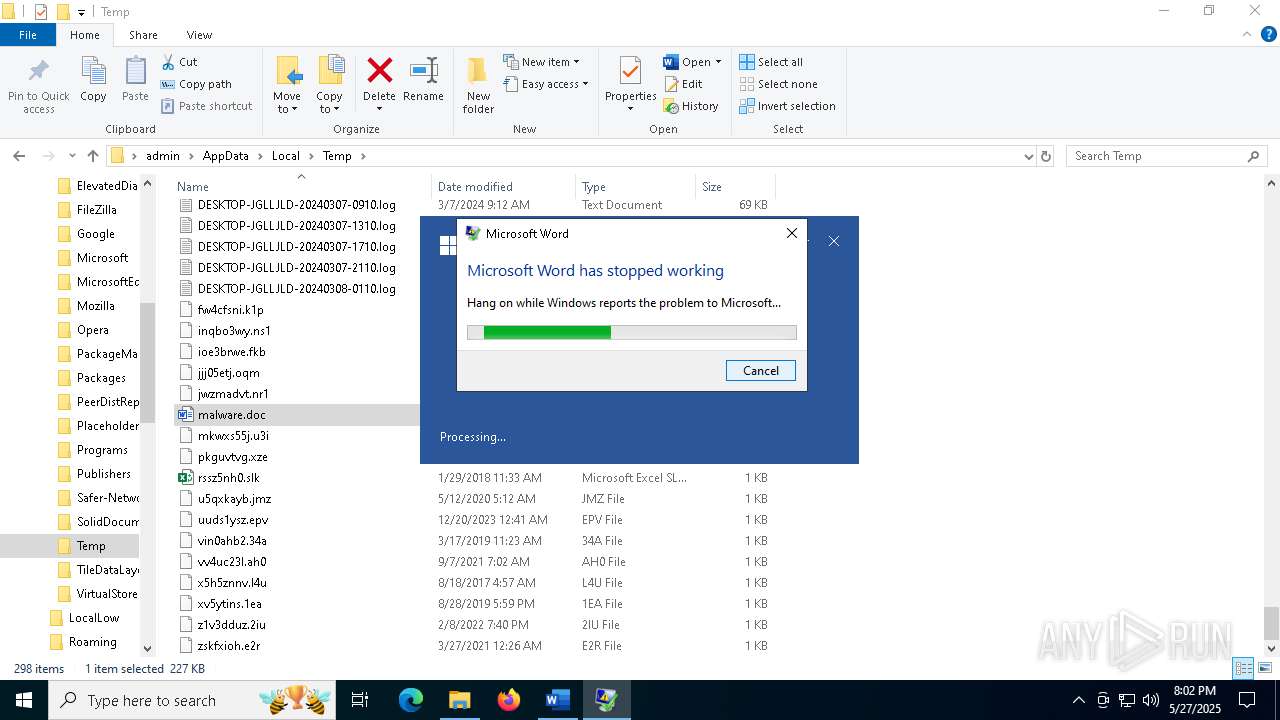Select Temp folder in navigation tree
The image size is (1280, 720).
(x=90, y=546)
